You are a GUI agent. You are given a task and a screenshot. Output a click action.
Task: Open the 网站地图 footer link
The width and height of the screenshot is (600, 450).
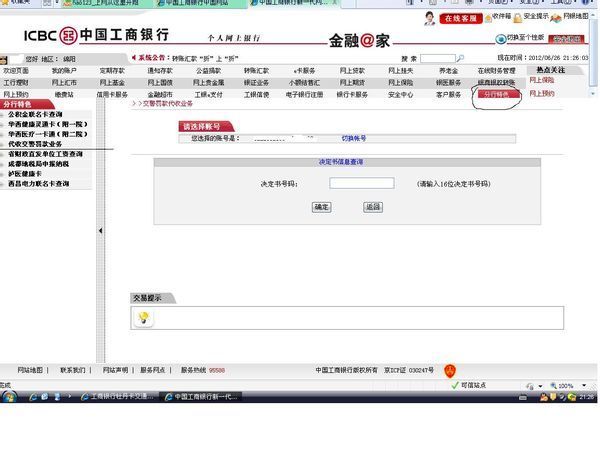[x=30, y=370]
